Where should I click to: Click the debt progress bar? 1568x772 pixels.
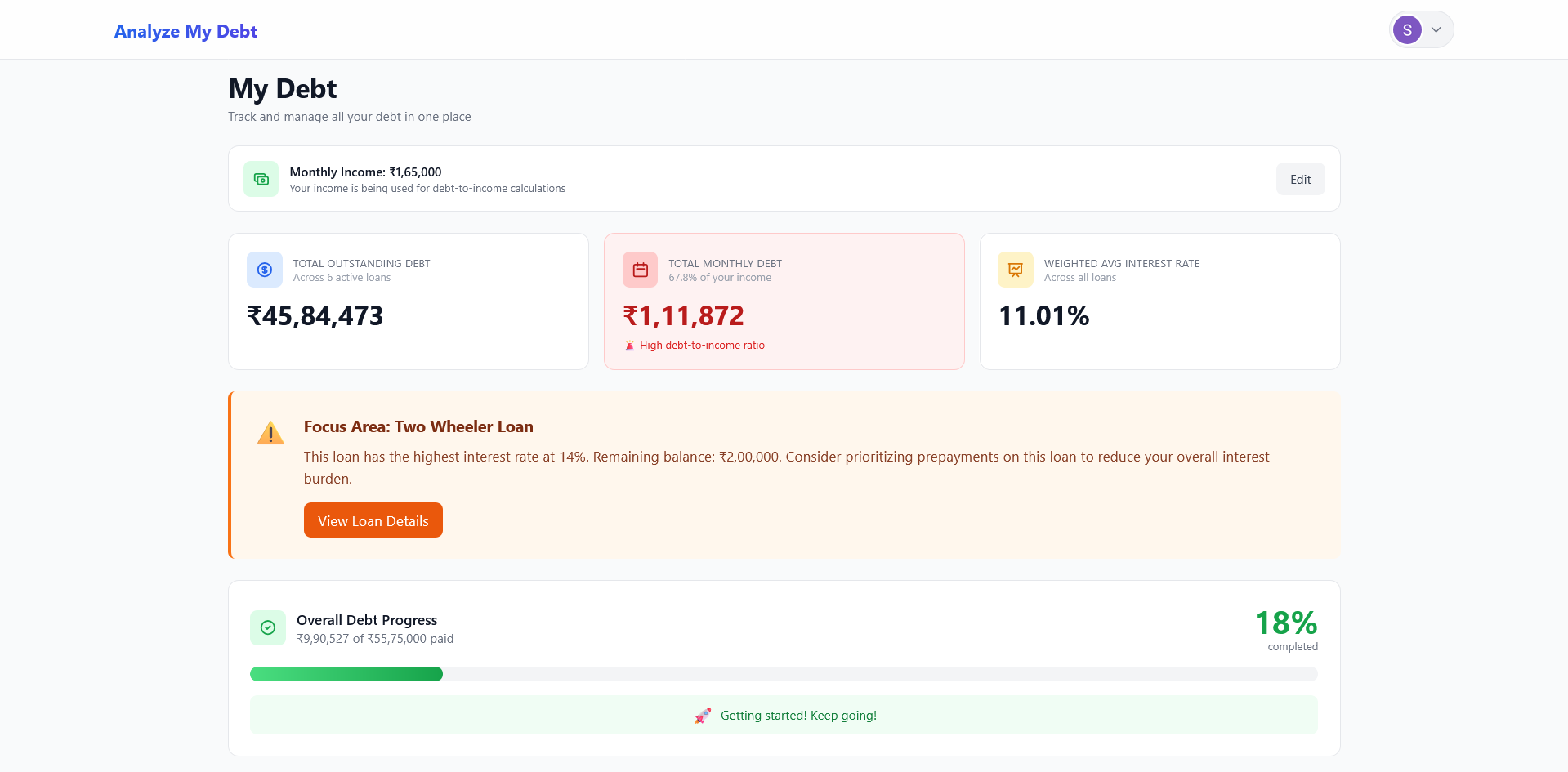coord(784,673)
